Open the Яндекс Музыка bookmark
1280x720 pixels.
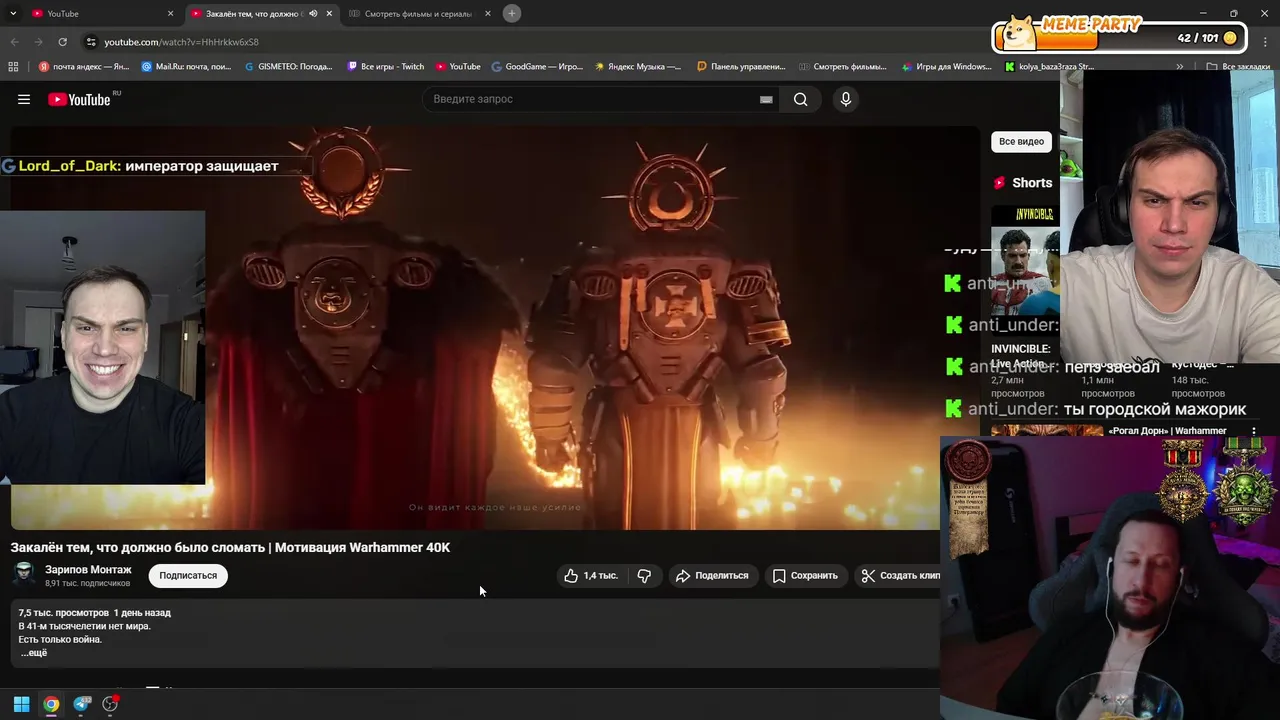(638, 67)
